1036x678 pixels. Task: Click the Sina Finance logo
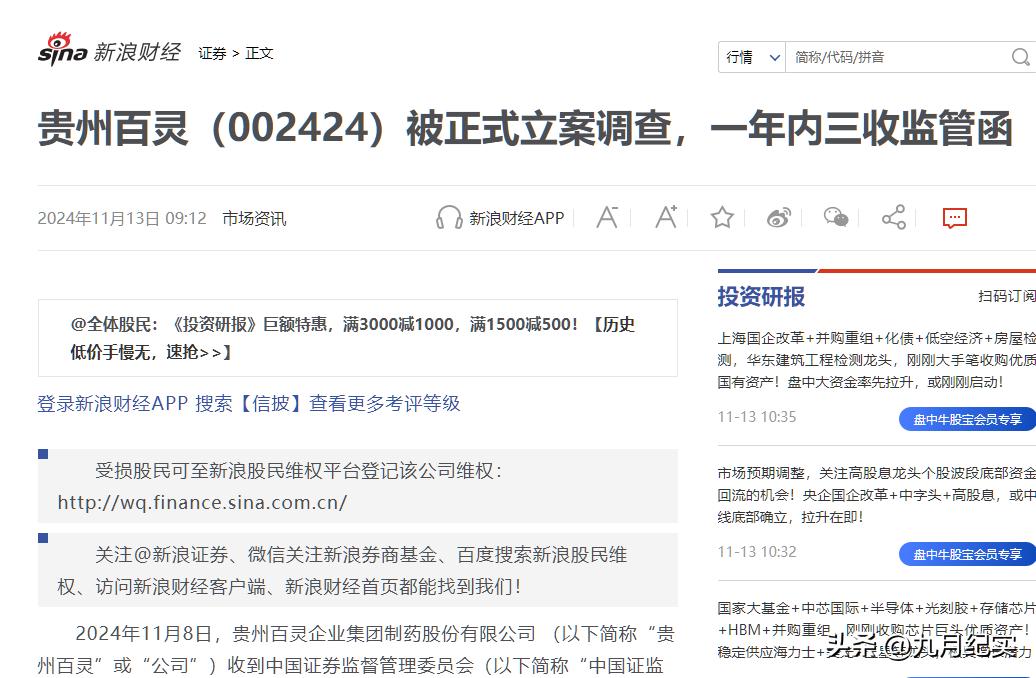click(x=108, y=51)
